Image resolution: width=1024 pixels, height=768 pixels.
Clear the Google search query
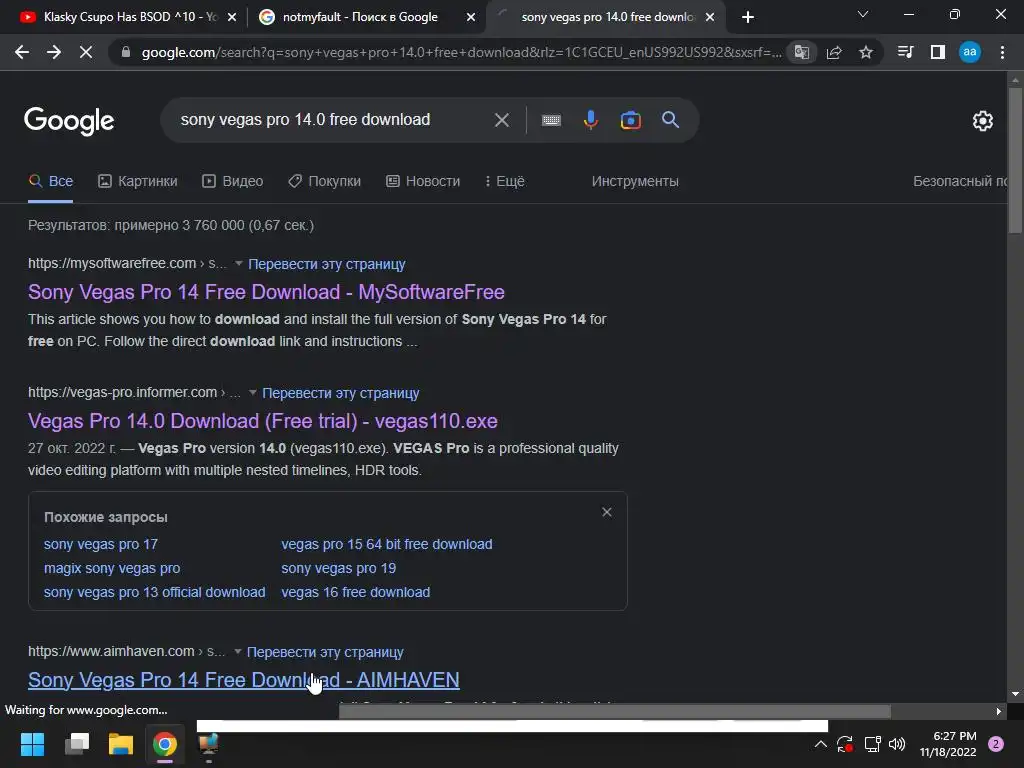click(x=502, y=120)
